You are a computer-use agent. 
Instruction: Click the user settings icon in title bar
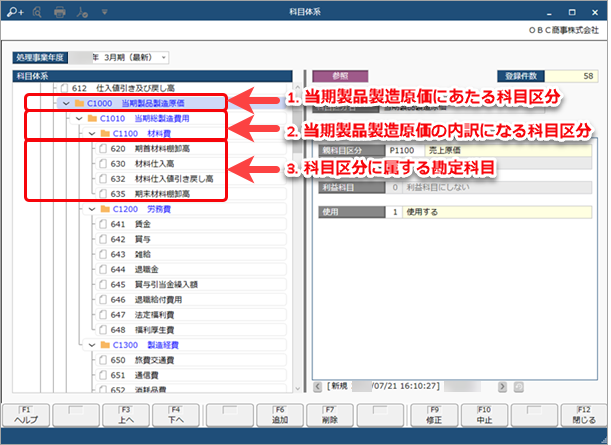coord(82,12)
